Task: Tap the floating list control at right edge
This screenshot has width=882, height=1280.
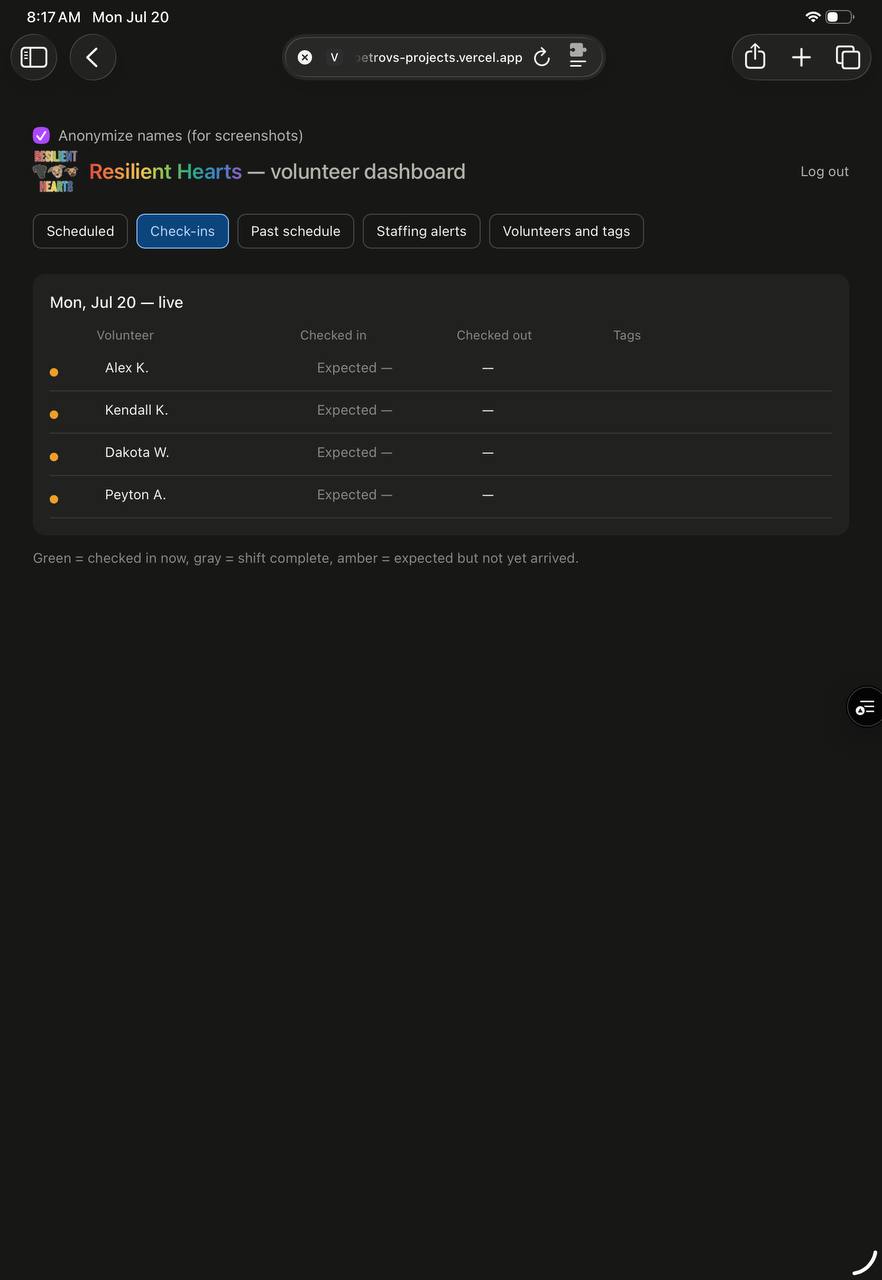Action: pyautogui.click(x=865, y=707)
